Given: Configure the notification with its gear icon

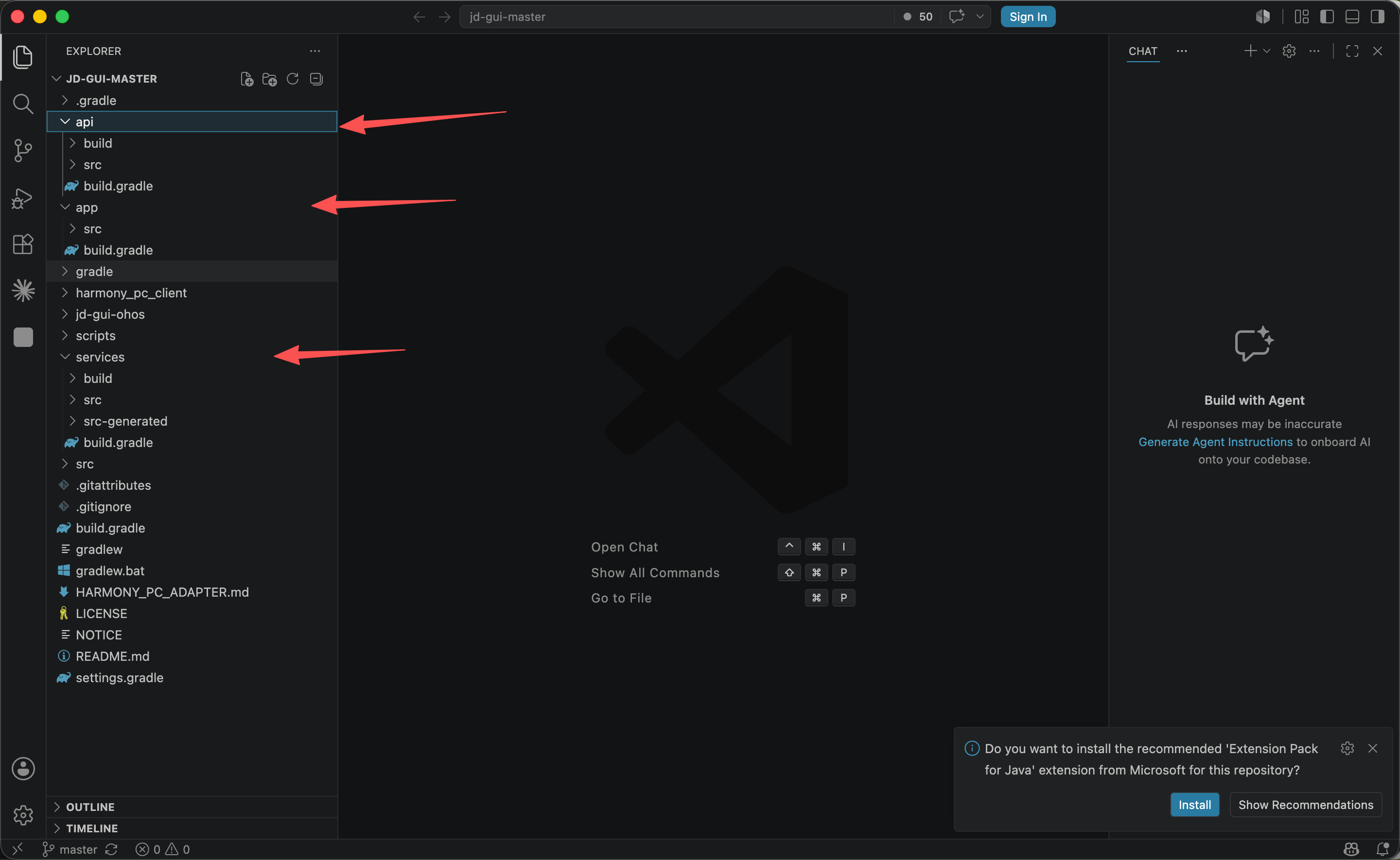Looking at the screenshot, I should pos(1347,748).
